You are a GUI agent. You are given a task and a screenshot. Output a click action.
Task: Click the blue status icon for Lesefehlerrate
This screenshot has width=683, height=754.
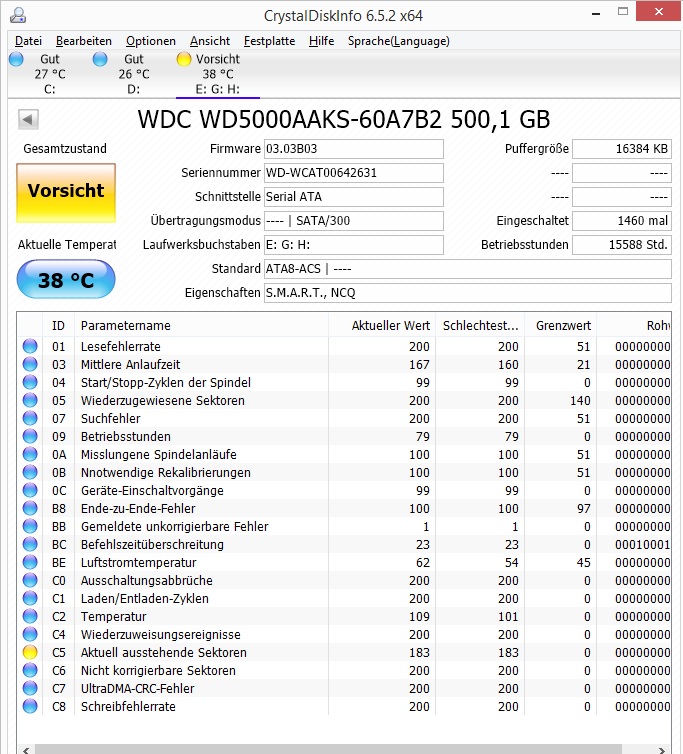(x=30, y=346)
